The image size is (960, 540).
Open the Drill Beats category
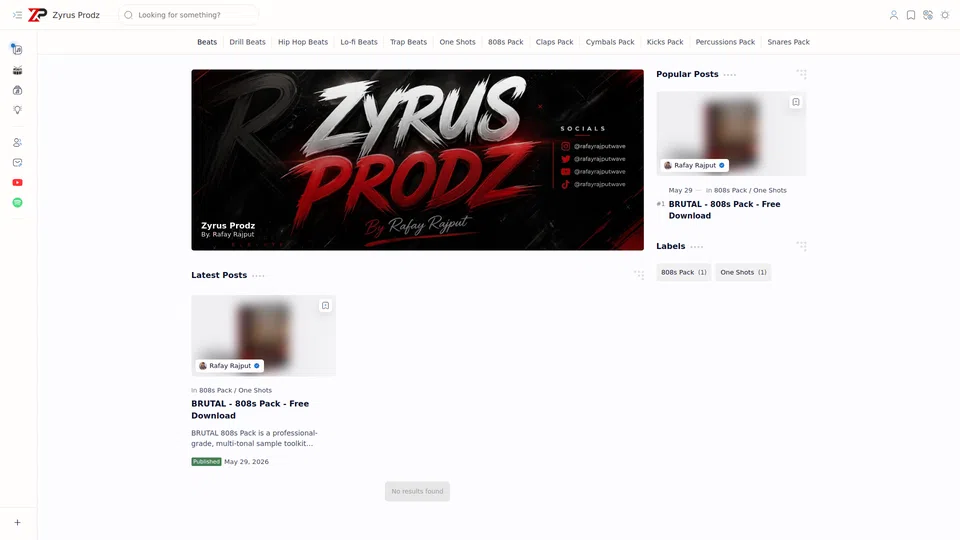point(247,42)
